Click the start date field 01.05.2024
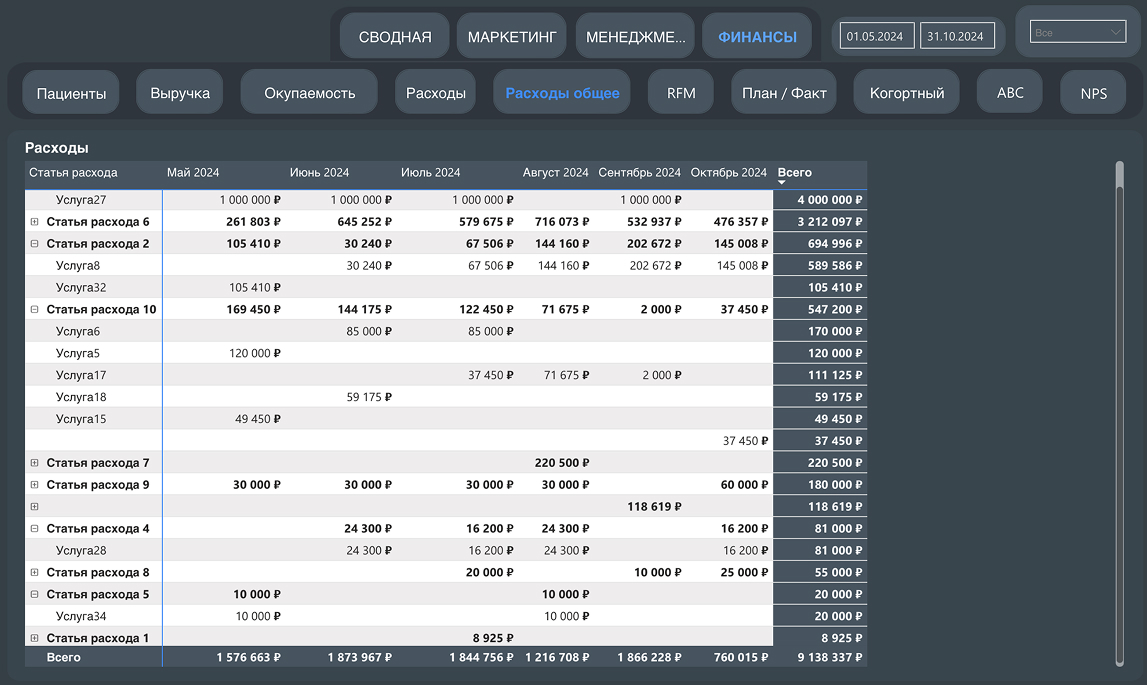 875,36
